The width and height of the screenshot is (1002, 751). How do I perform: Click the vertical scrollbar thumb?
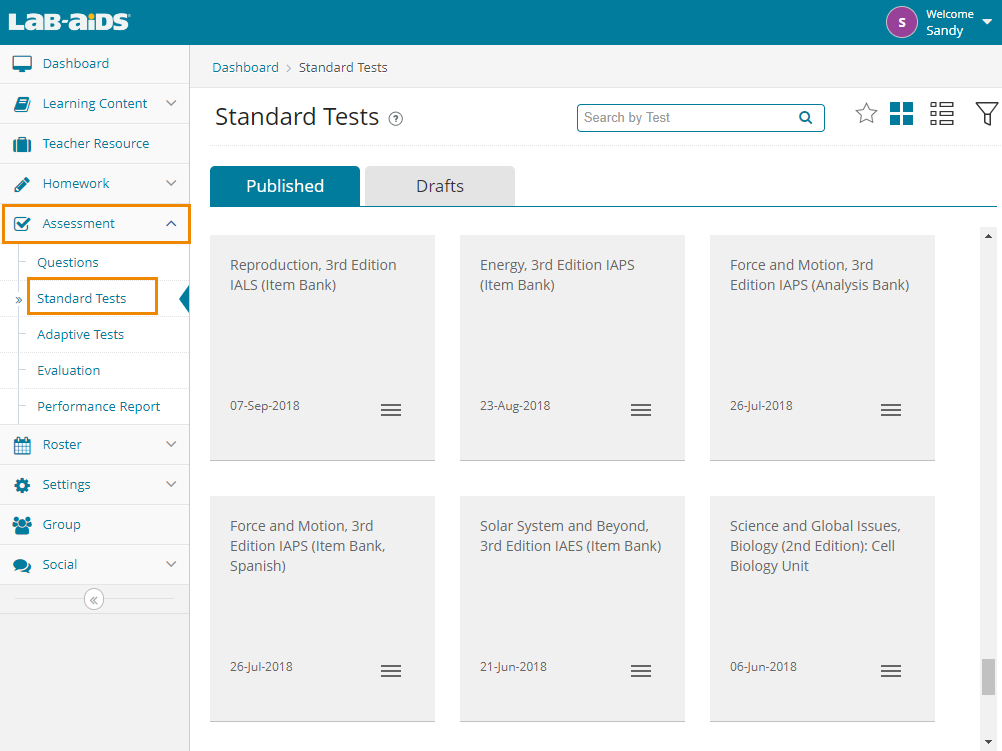(988, 676)
